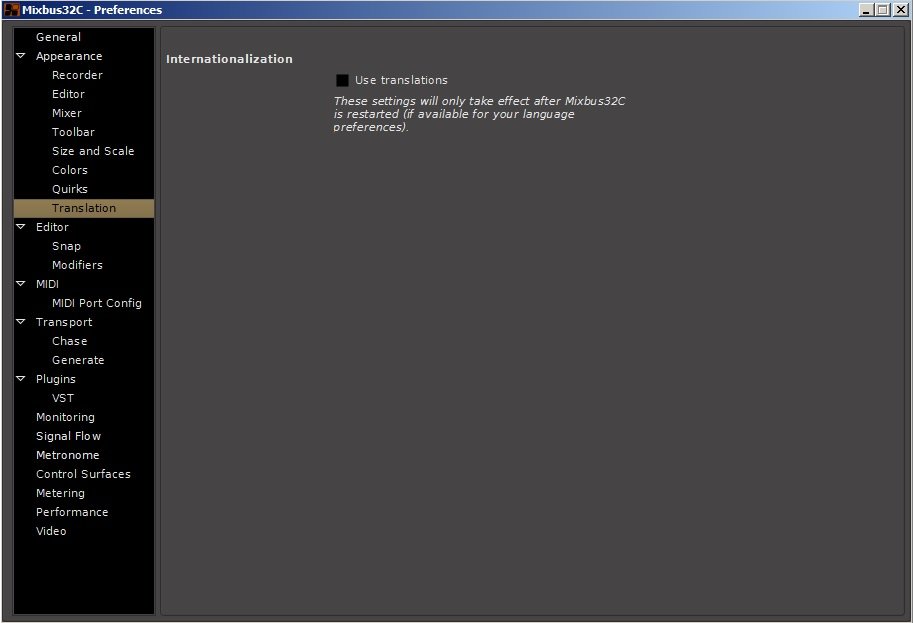Open the Colors settings page
Viewport: 913px width, 623px height.
(69, 170)
